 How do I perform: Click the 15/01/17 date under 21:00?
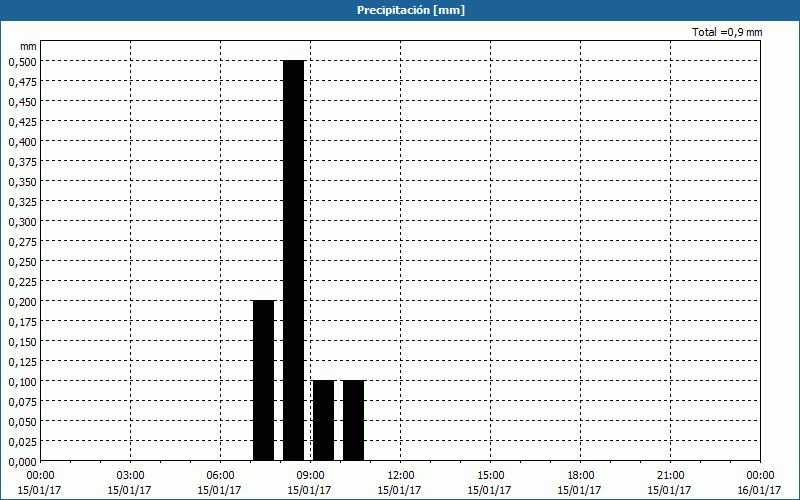(670, 490)
